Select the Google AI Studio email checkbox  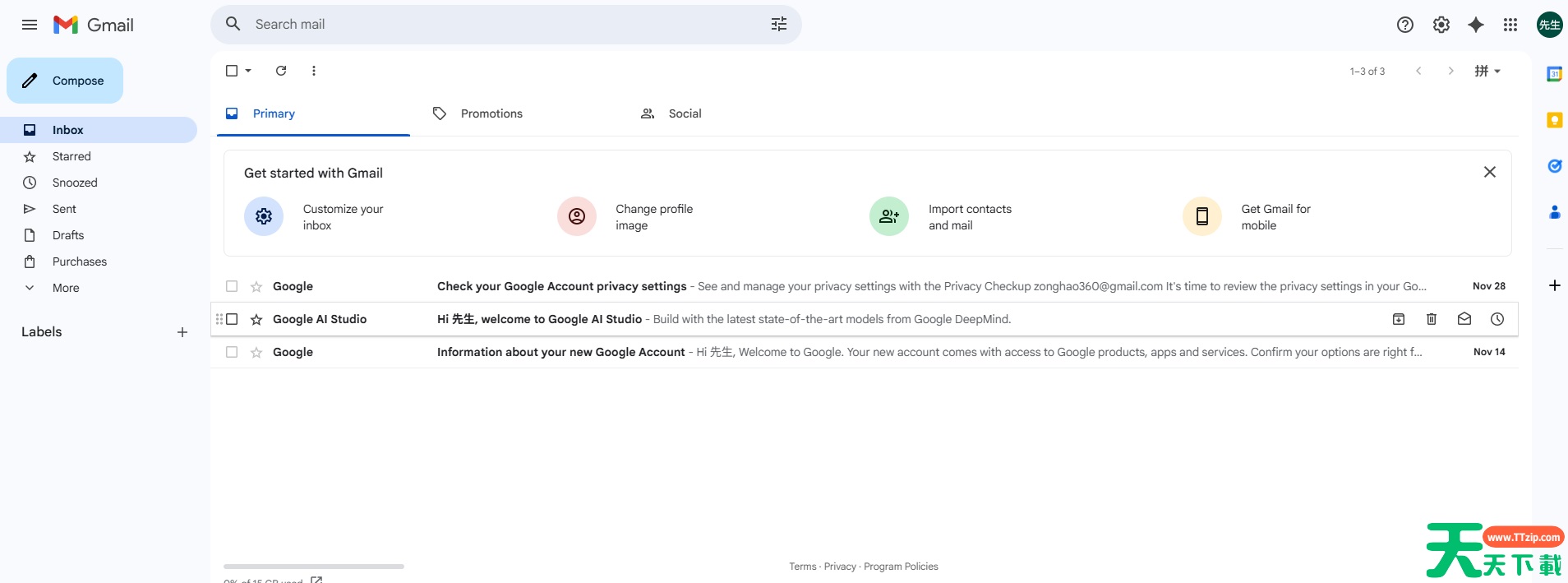click(232, 319)
